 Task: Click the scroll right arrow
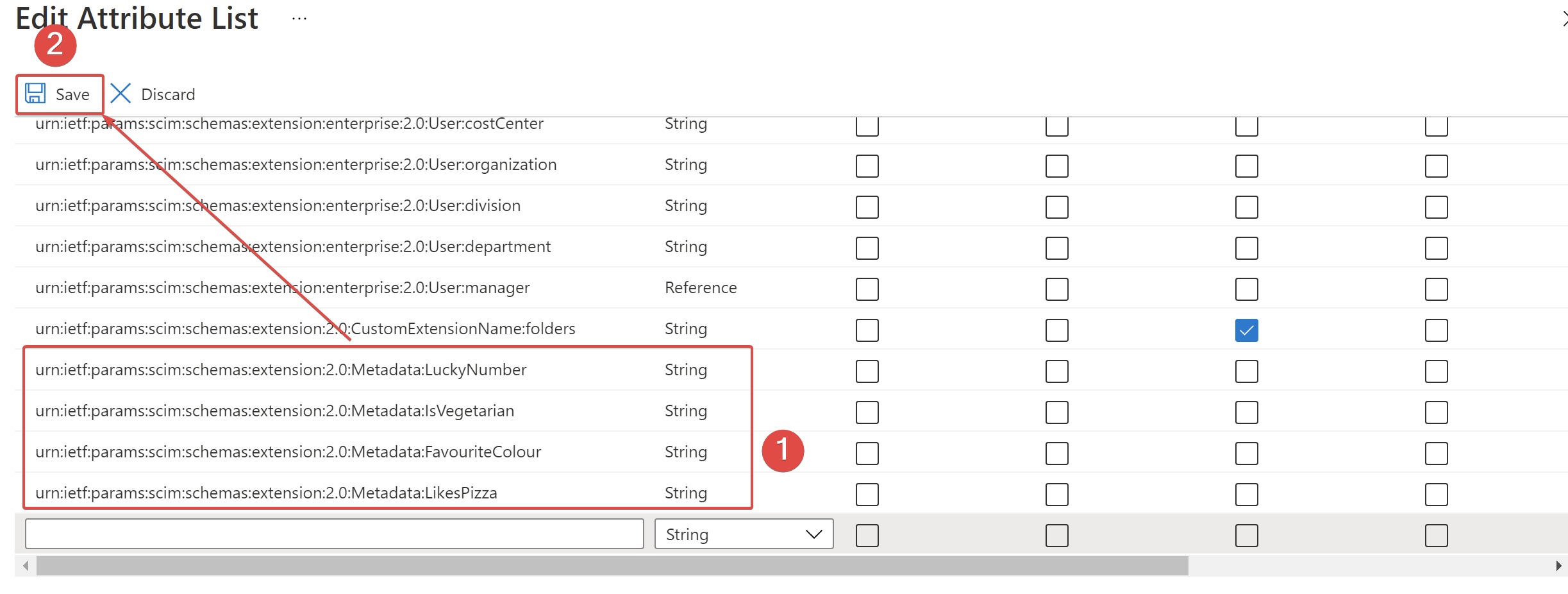(1558, 566)
